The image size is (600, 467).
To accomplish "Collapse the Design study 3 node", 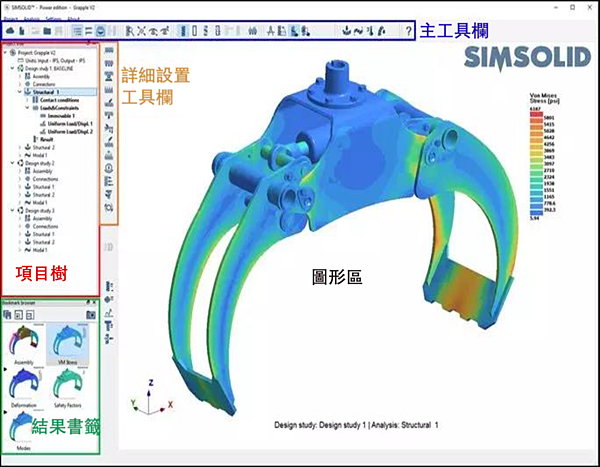I will coord(12,211).
